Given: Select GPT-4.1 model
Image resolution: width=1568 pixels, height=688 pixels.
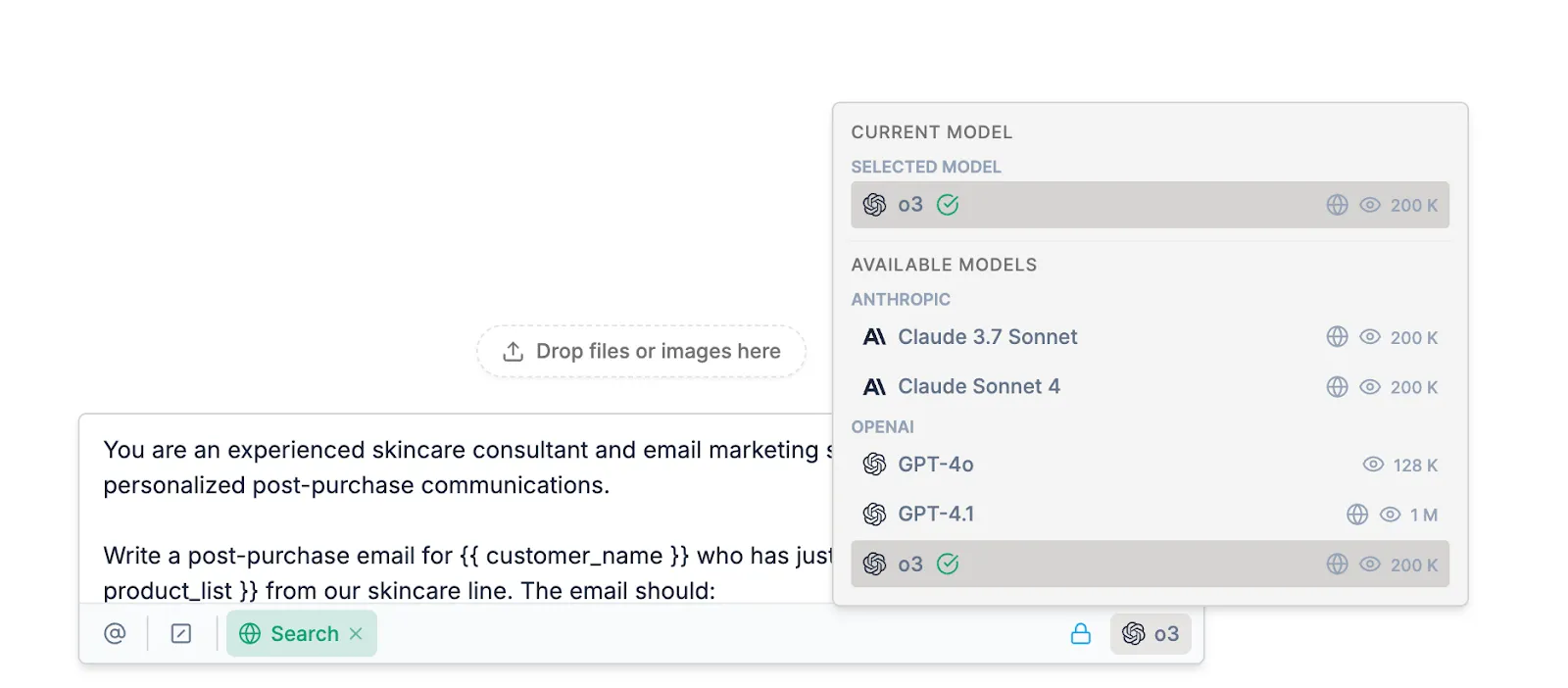Looking at the screenshot, I should click(x=1150, y=514).
